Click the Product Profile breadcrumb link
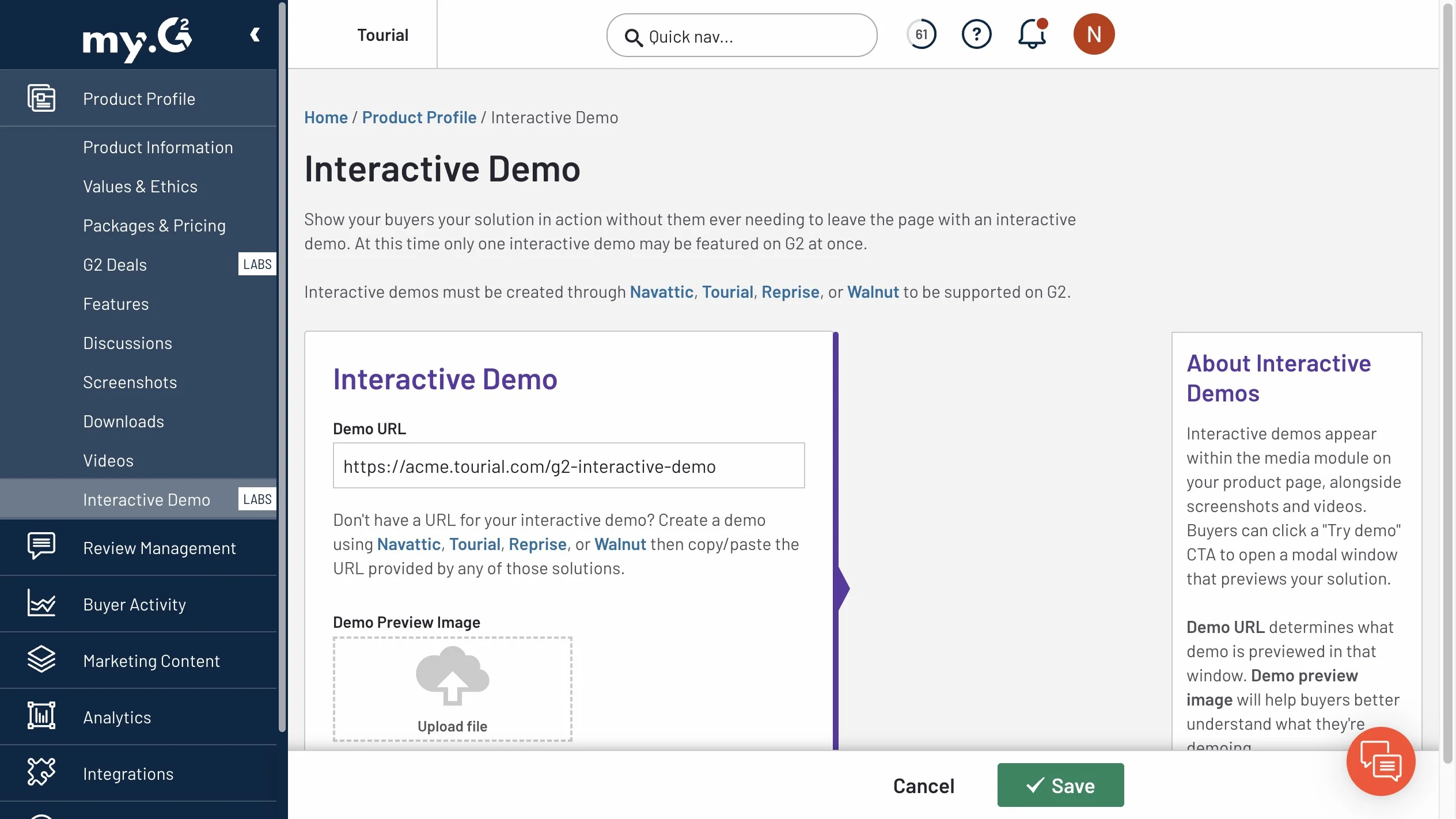 coord(419,117)
